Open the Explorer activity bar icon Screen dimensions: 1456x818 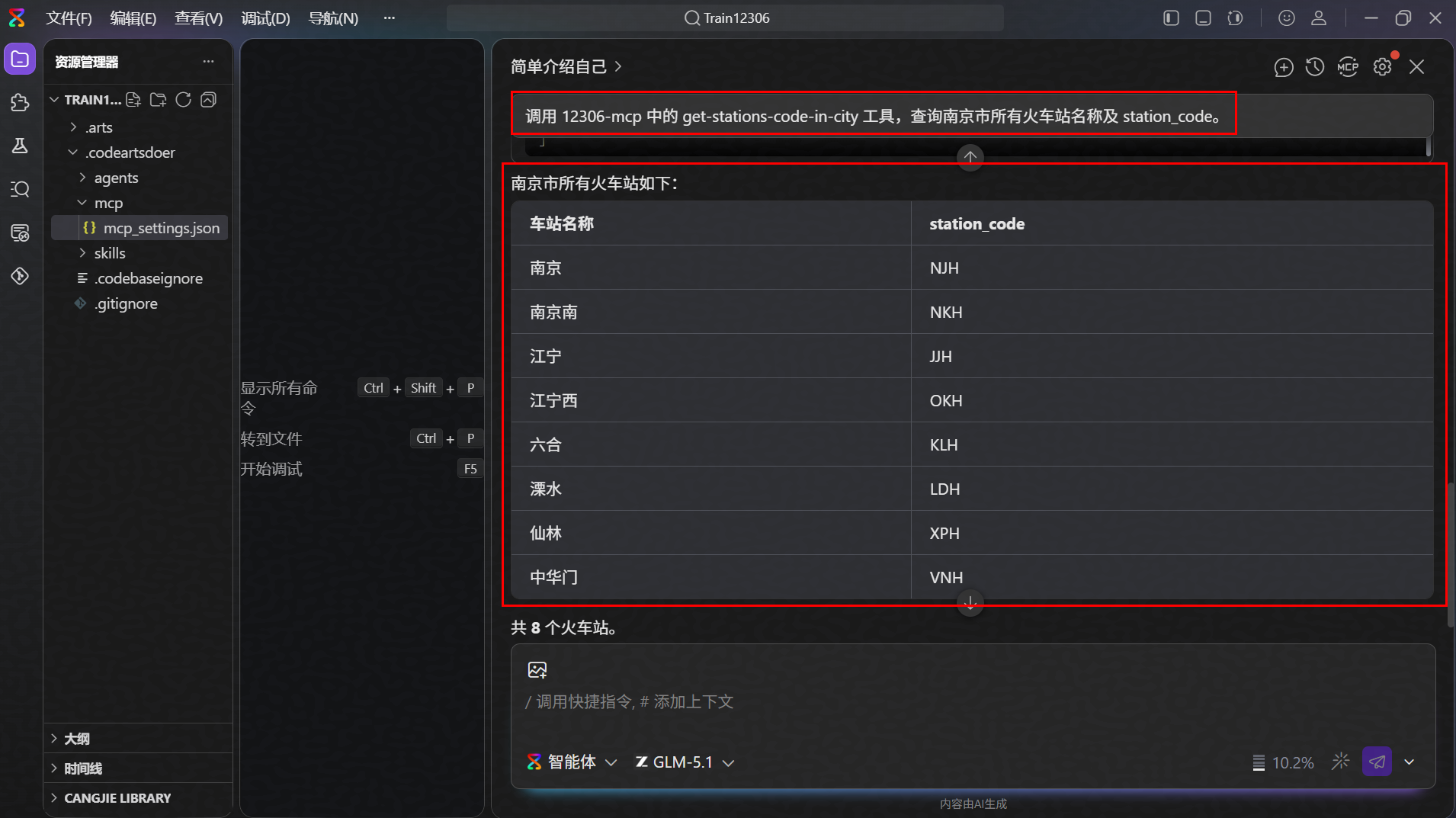(x=20, y=59)
